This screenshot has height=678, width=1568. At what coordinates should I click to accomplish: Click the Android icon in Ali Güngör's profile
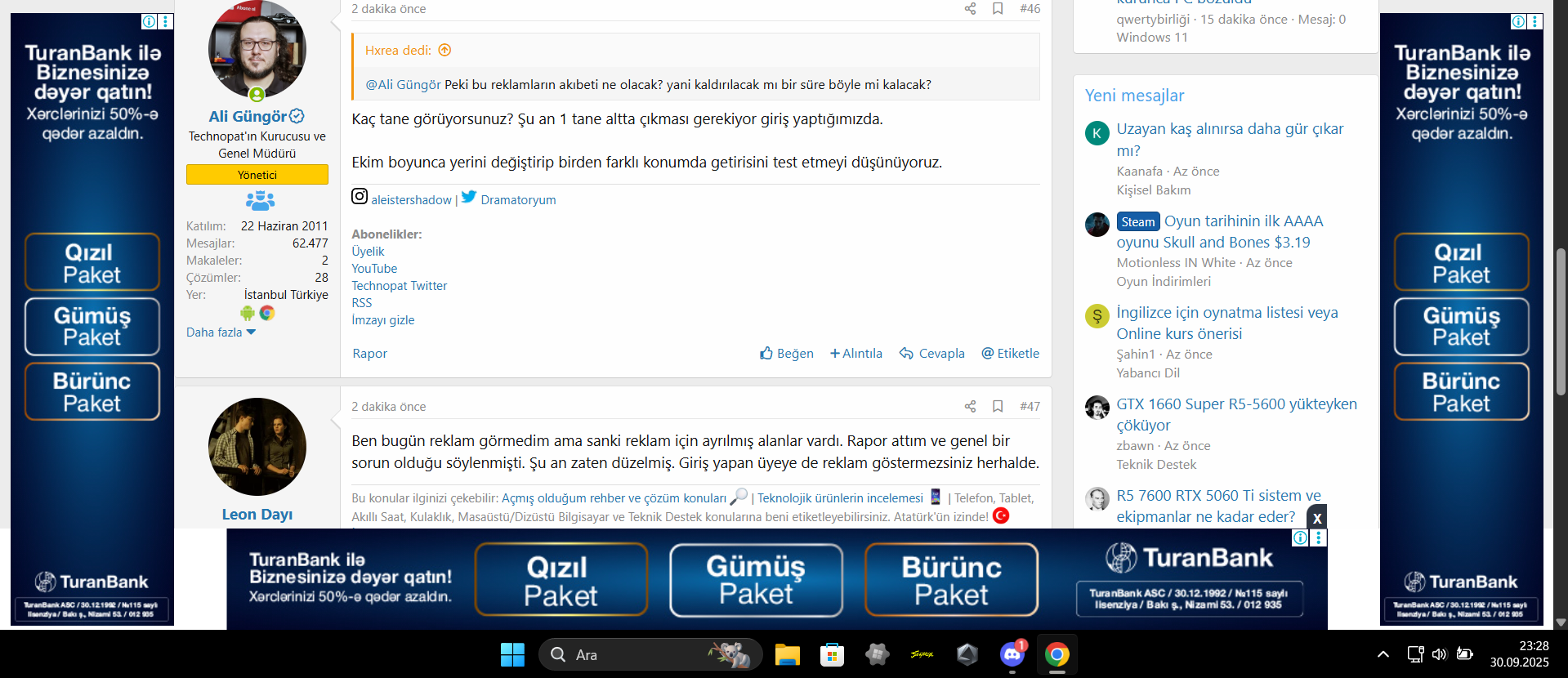248,313
